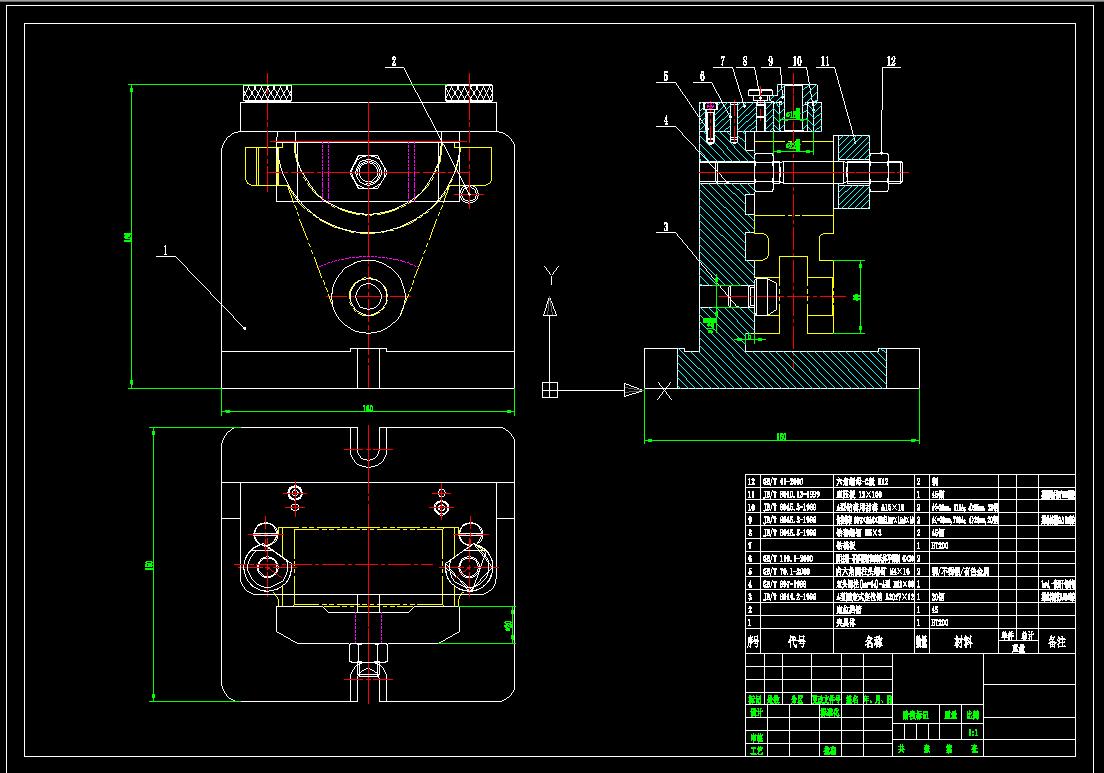Click the 批准 title block label

point(829,751)
